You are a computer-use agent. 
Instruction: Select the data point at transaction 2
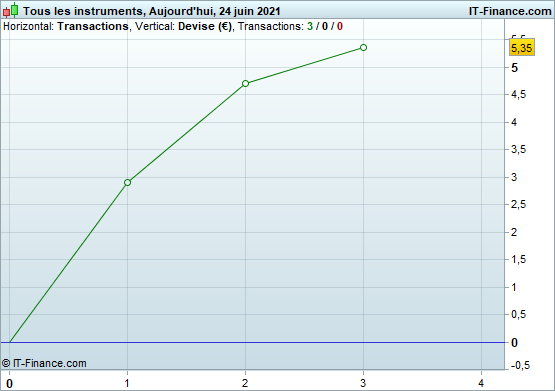[245, 84]
